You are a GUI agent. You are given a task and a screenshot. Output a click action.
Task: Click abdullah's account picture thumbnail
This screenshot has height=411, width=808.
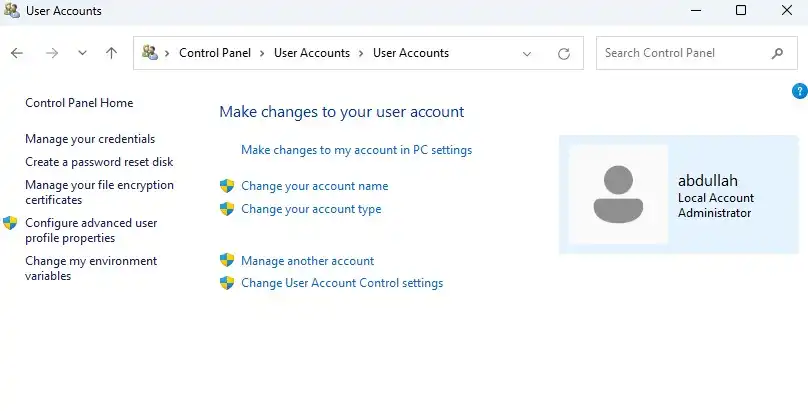618,194
